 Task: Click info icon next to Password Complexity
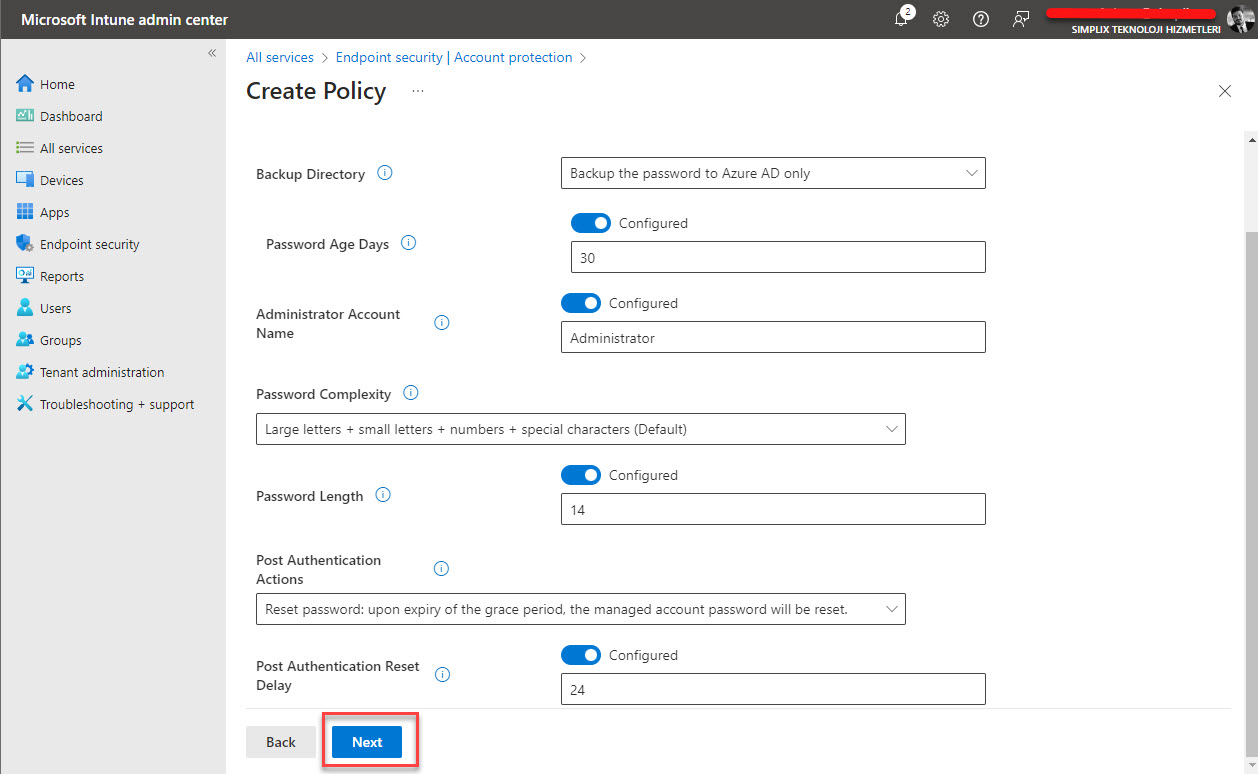coord(410,393)
